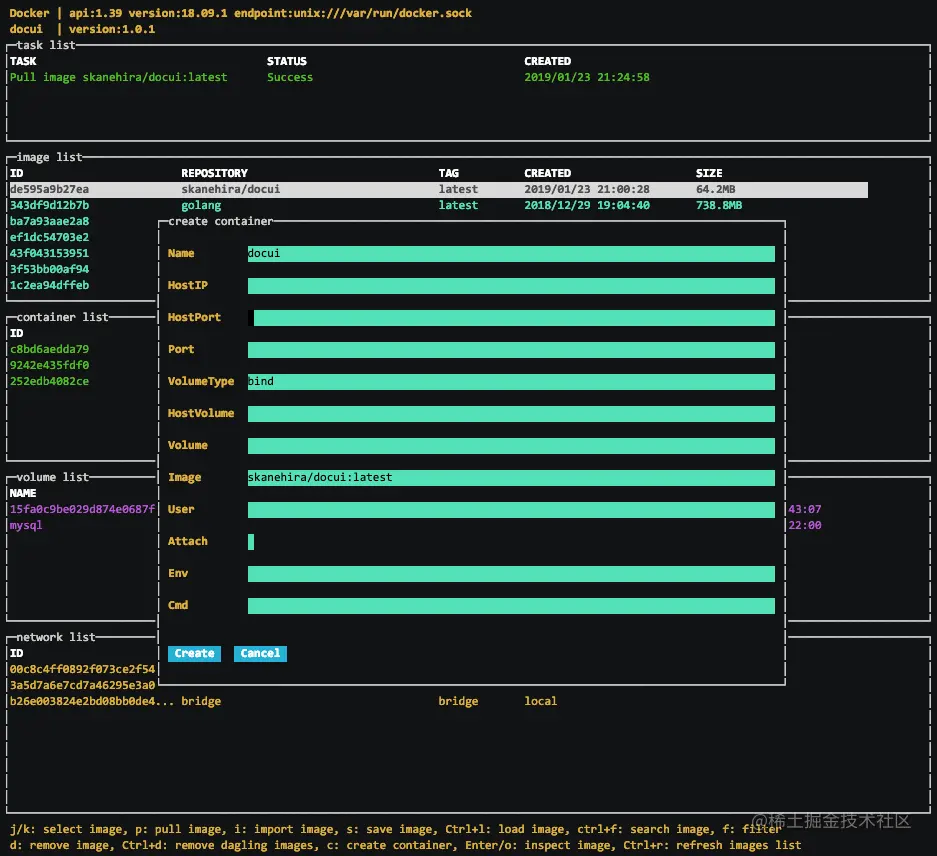Select the HostIP input field
The height and width of the screenshot is (856, 937).
(511, 286)
